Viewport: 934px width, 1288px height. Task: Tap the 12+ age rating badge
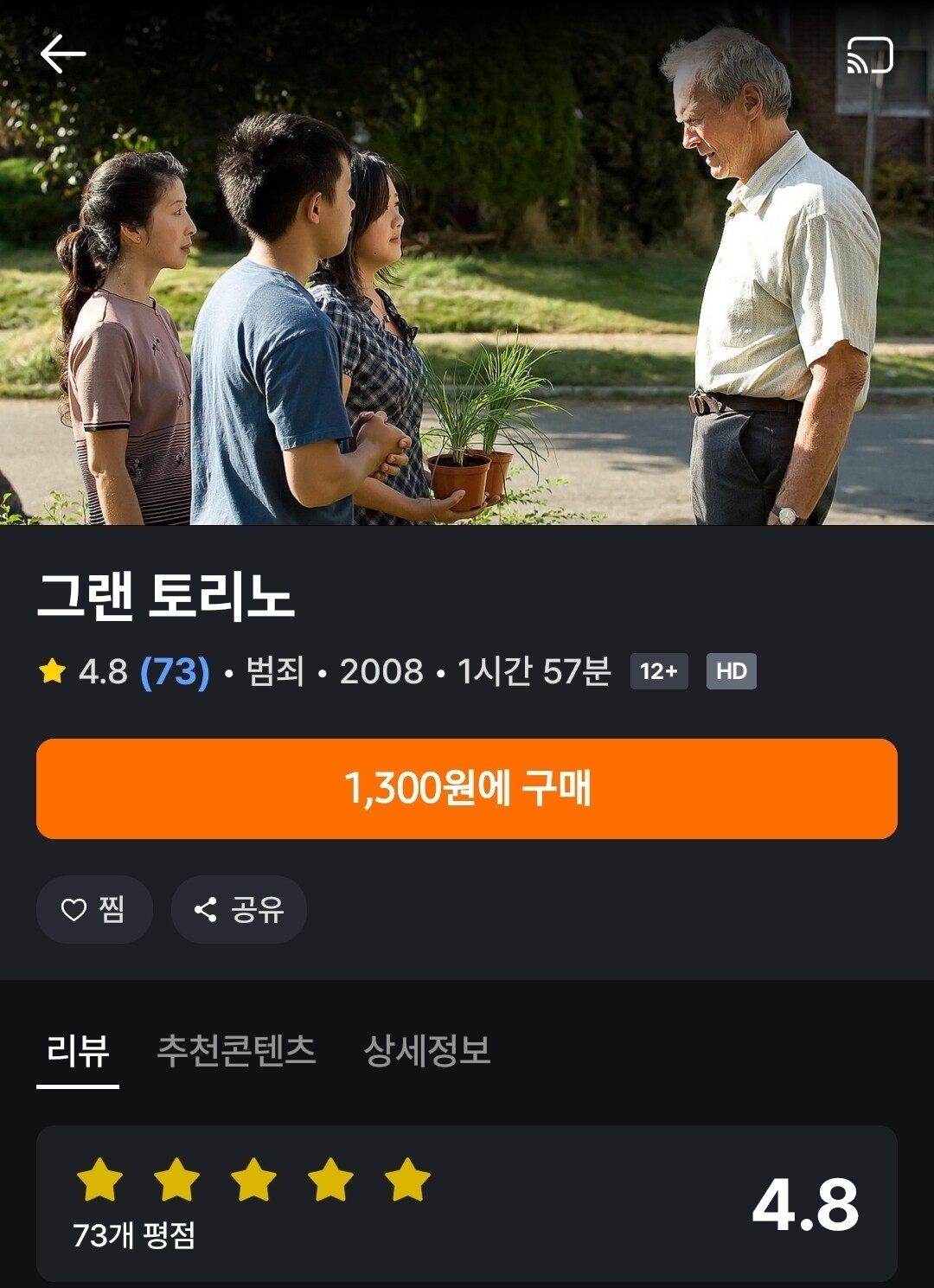click(x=659, y=671)
